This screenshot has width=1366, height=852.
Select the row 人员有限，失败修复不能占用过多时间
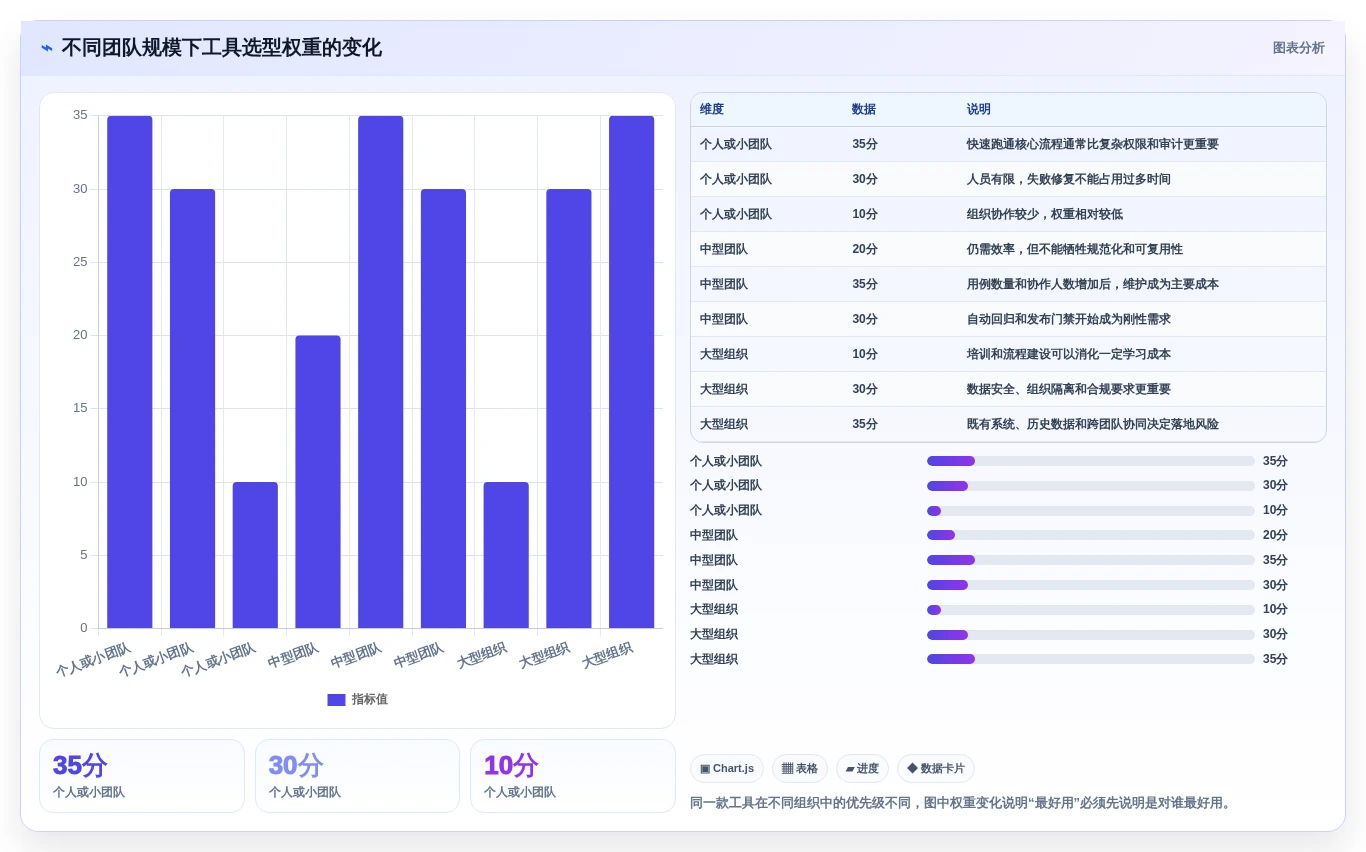point(1008,179)
